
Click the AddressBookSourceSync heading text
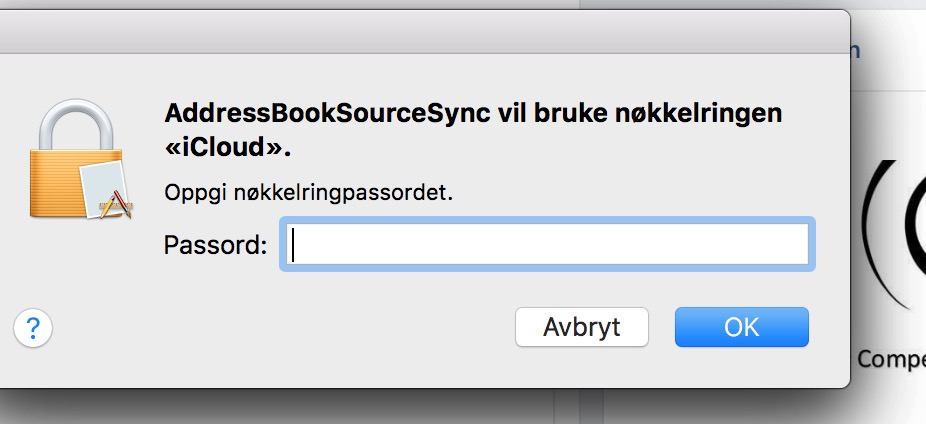327,113
